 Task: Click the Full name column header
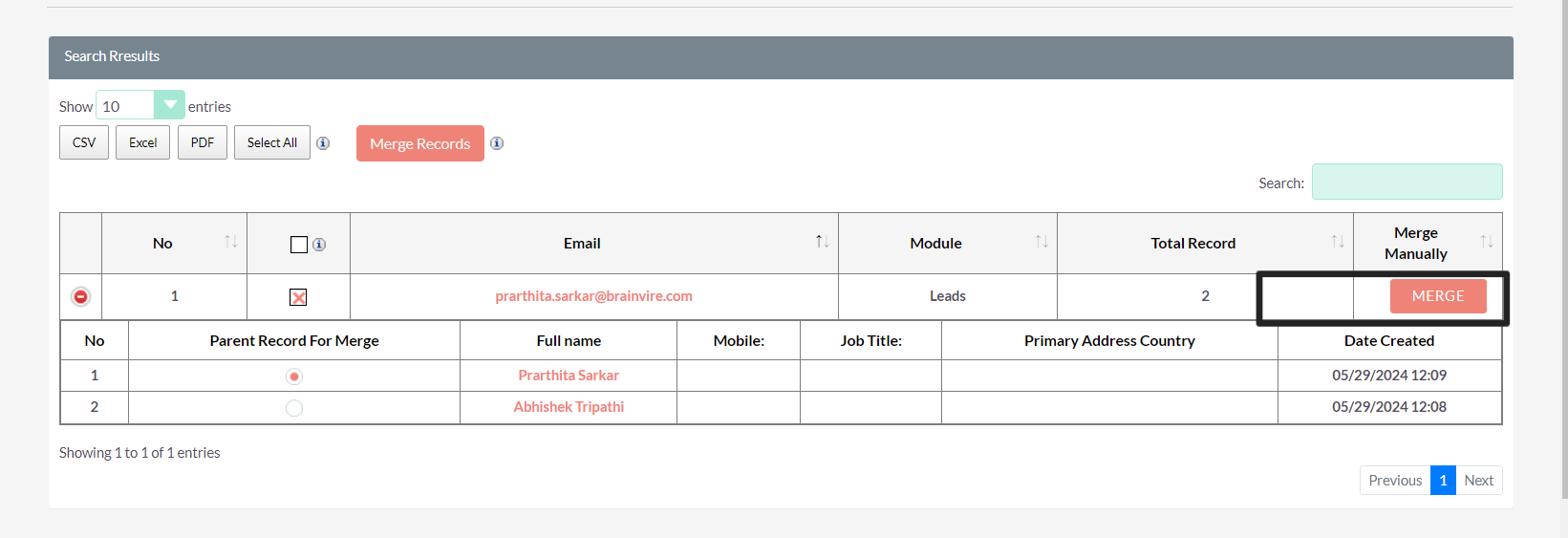pyautogui.click(x=569, y=341)
